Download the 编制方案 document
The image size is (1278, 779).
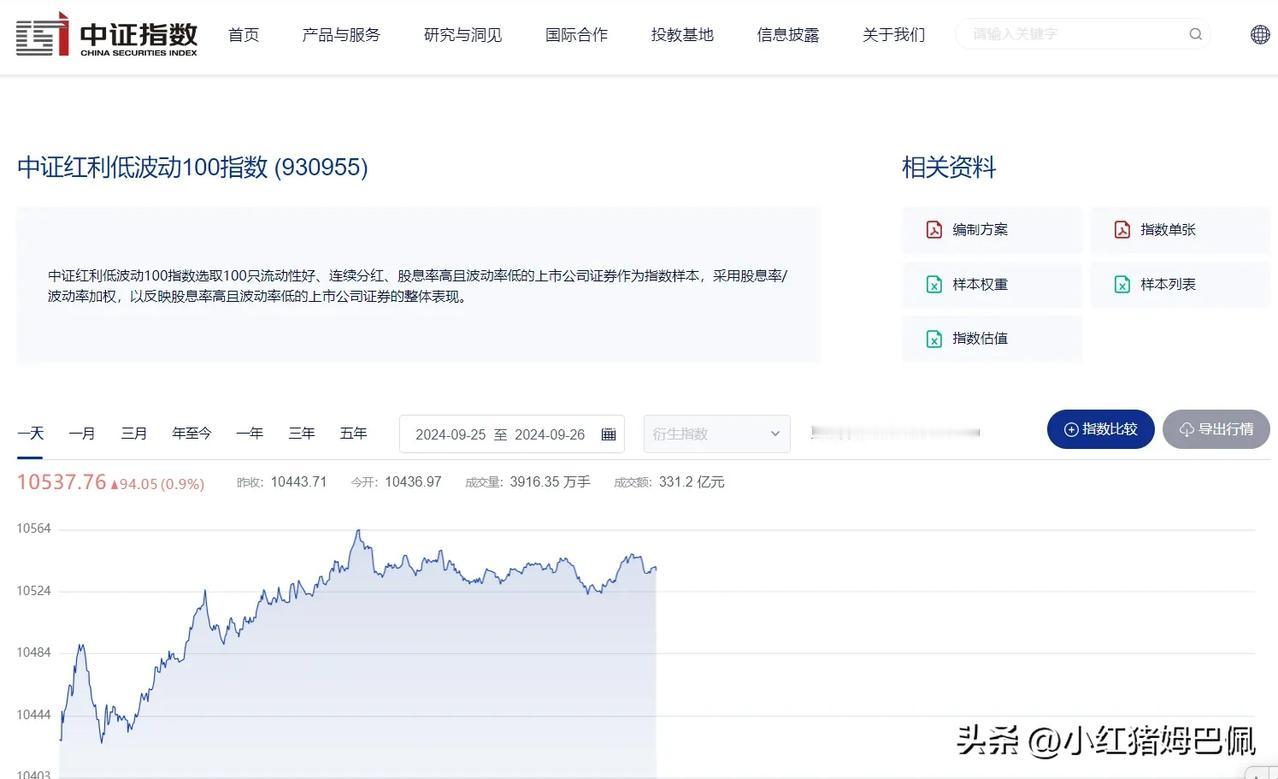click(x=992, y=229)
